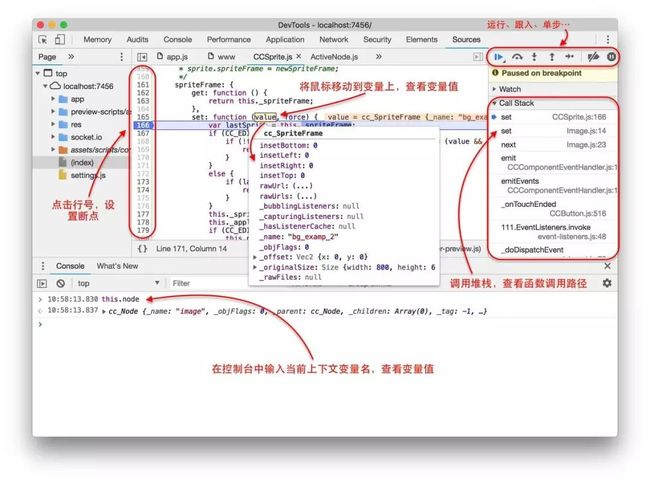
Task: Select the Sources panel tab
Action: tap(466, 39)
